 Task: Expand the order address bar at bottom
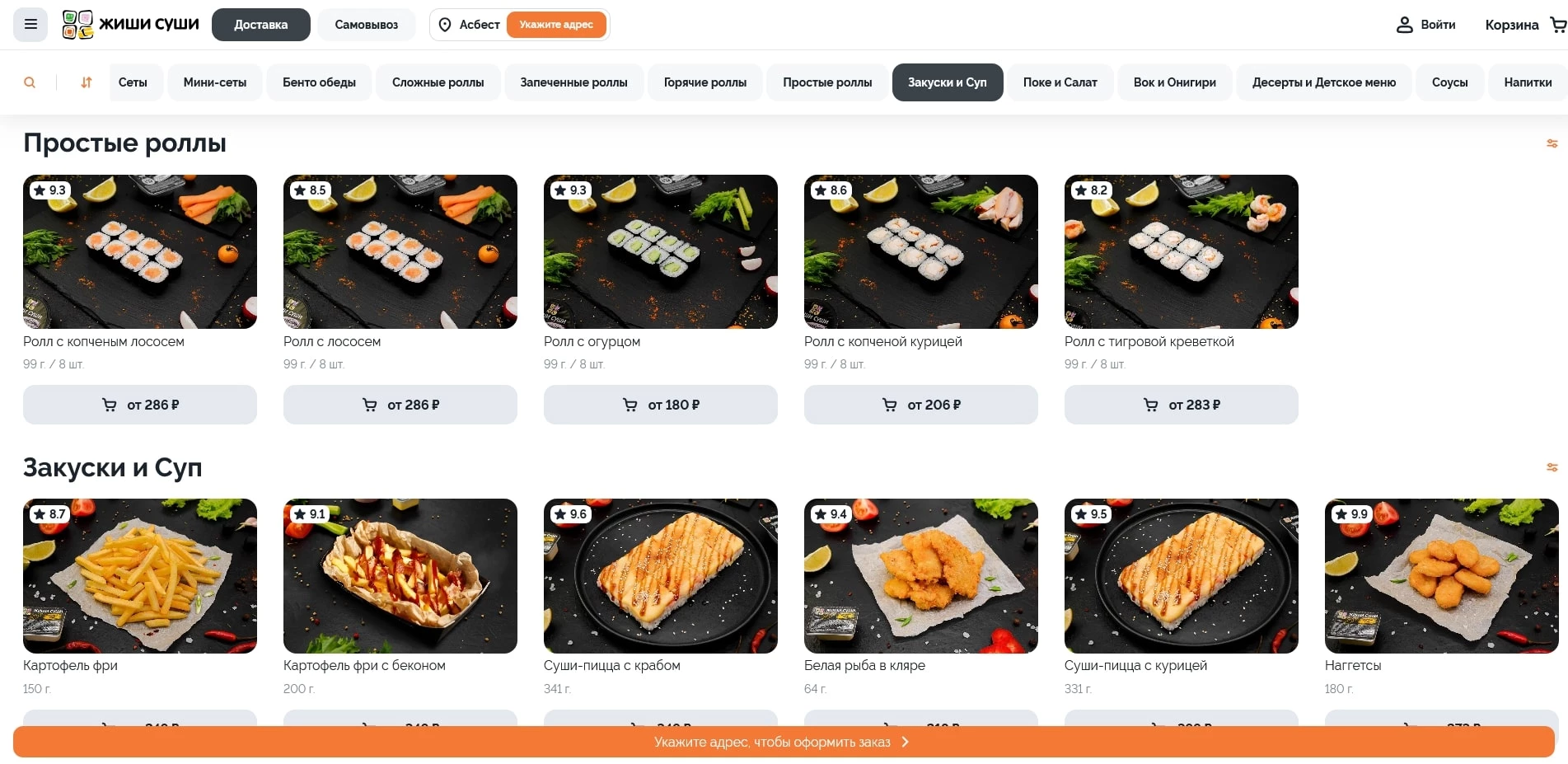pyautogui.click(x=784, y=742)
